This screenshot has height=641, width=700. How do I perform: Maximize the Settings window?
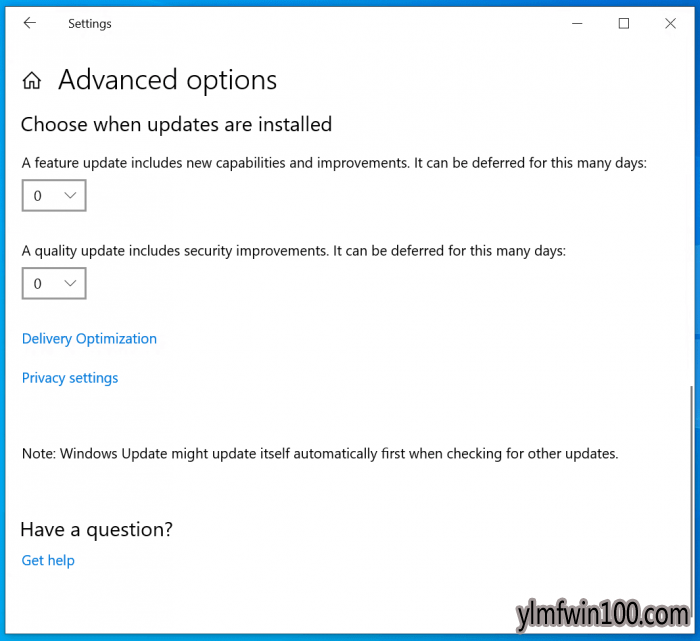(x=624, y=23)
